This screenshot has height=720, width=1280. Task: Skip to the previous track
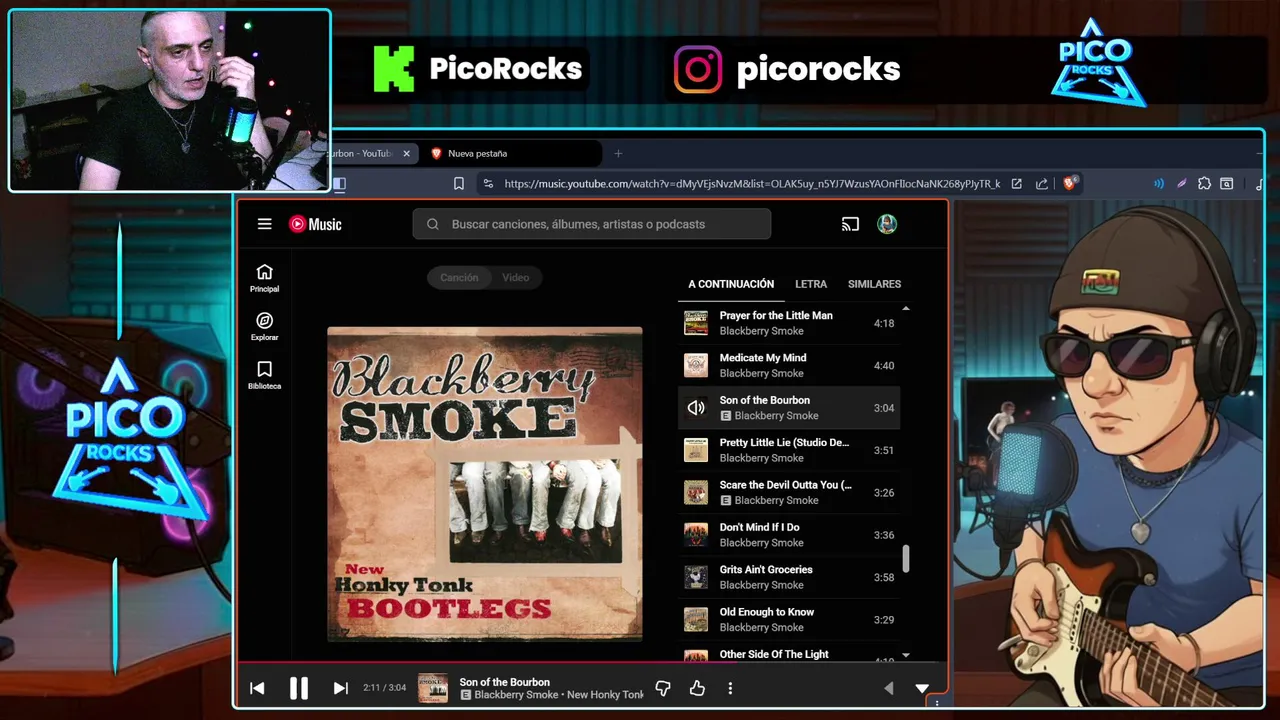coord(257,688)
